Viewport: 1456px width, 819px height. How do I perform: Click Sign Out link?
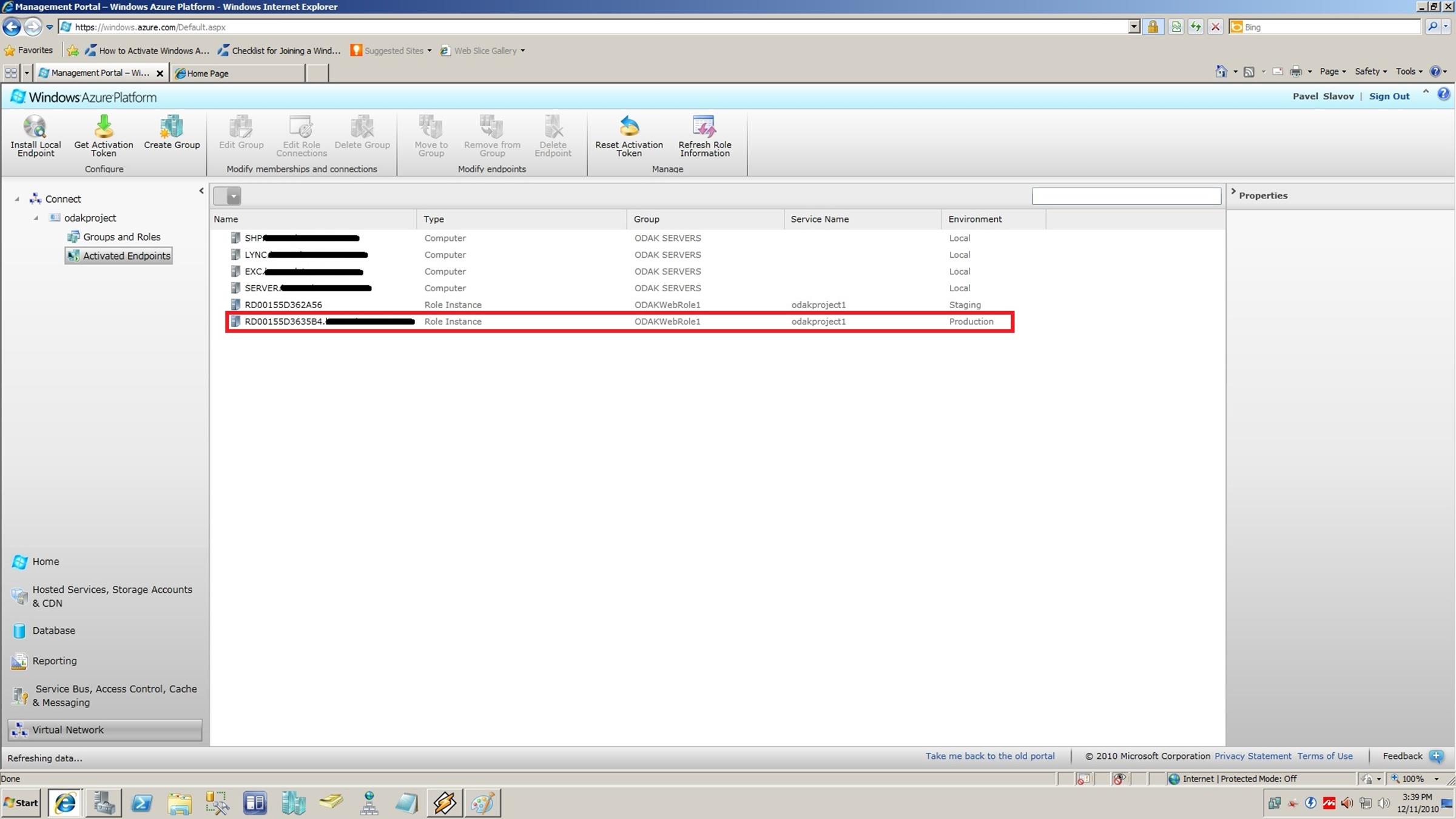click(x=1389, y=96)
